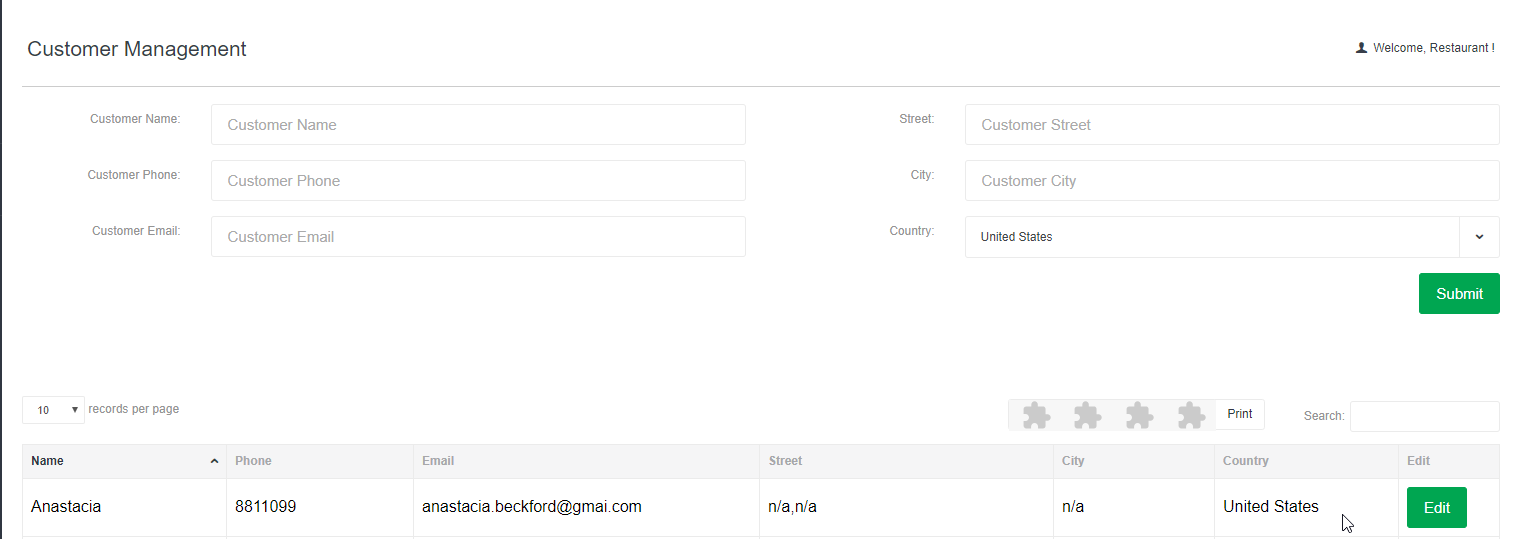
Task: Select the Customer Phone text box
Action: (478, 181)
